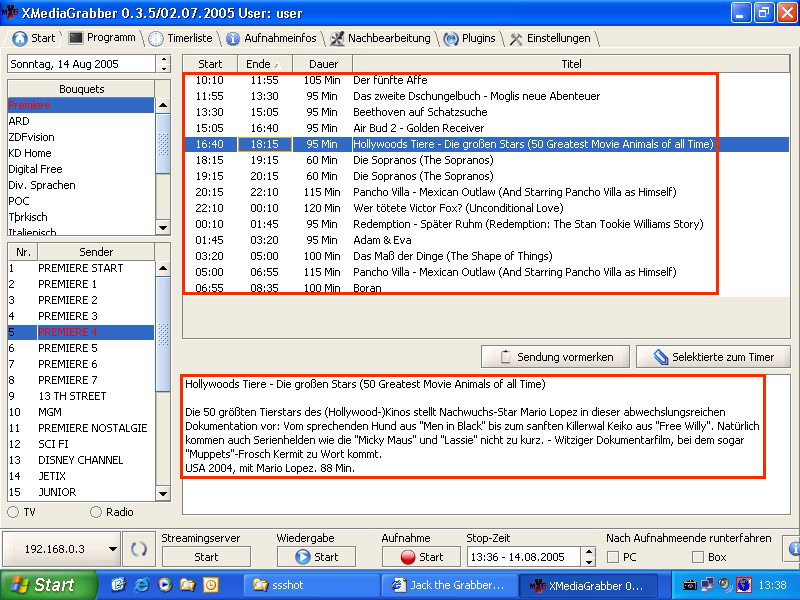
Task: Decrease the Stop-Zeit with down arrow
Action: point(589,561)
